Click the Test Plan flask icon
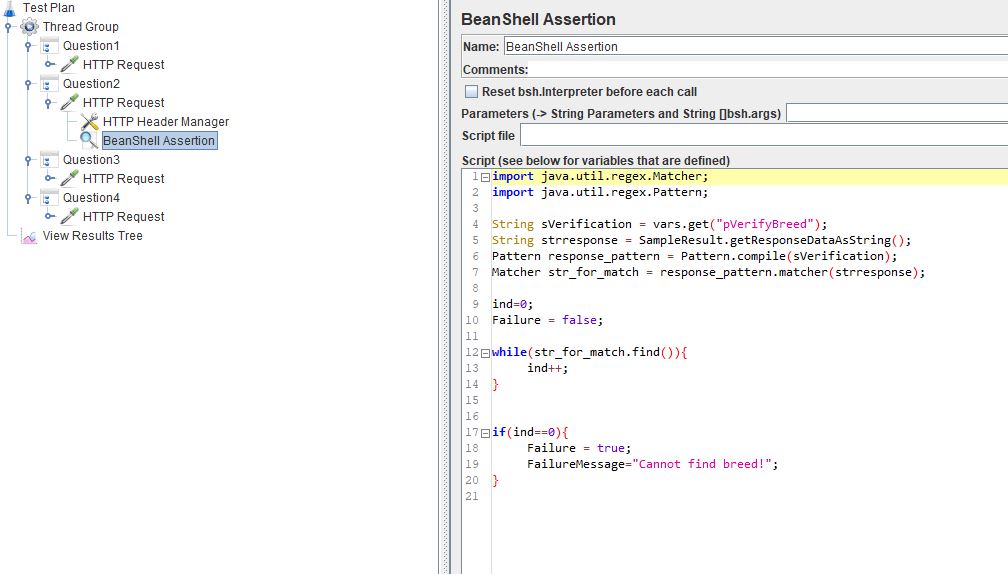The height and width of the screenshot is (574, 1008). pyautogui.click(x=10, y=8)
